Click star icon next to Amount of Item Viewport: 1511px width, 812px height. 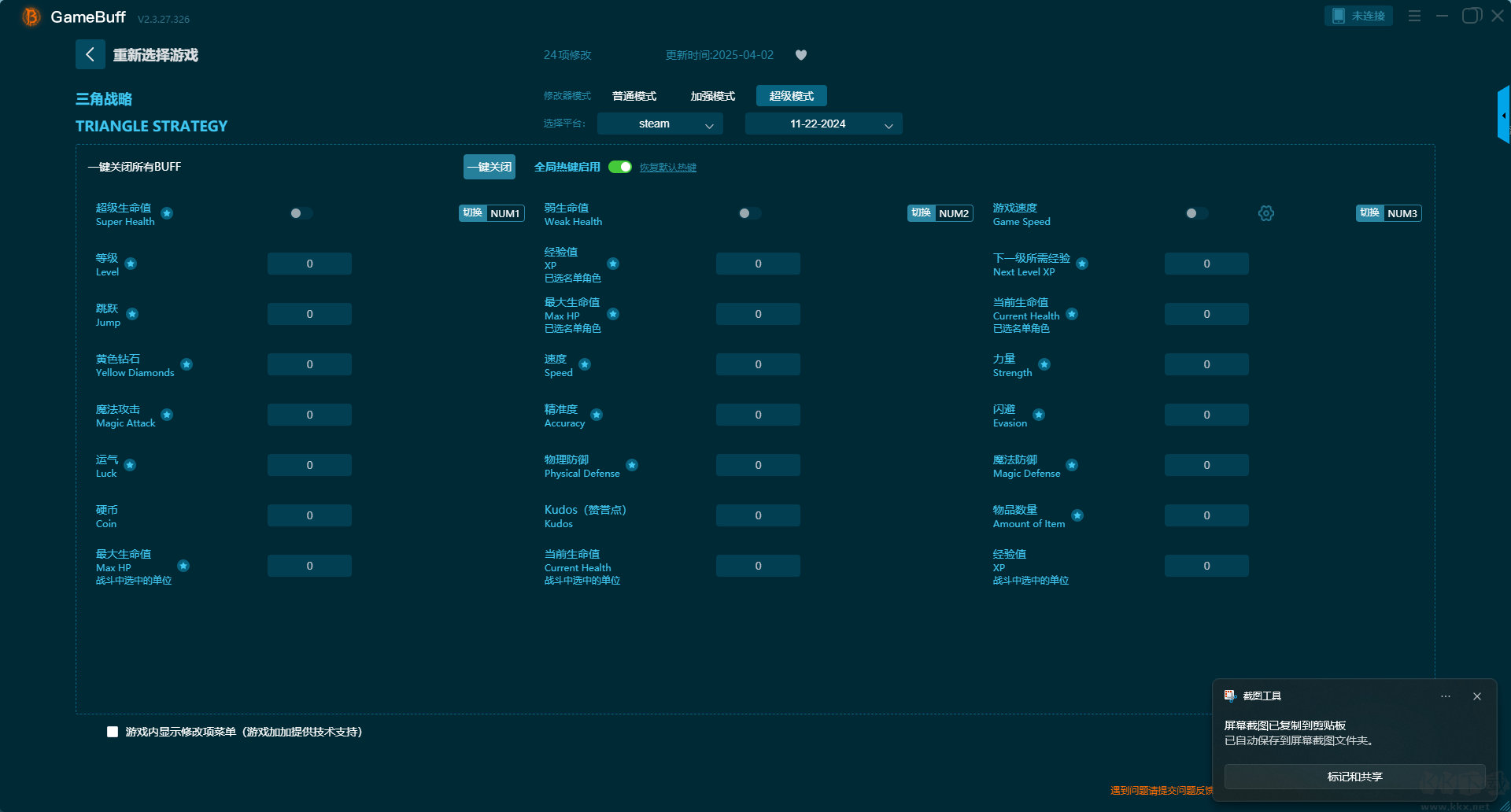pyautogui.click(x=1077, y=515)
